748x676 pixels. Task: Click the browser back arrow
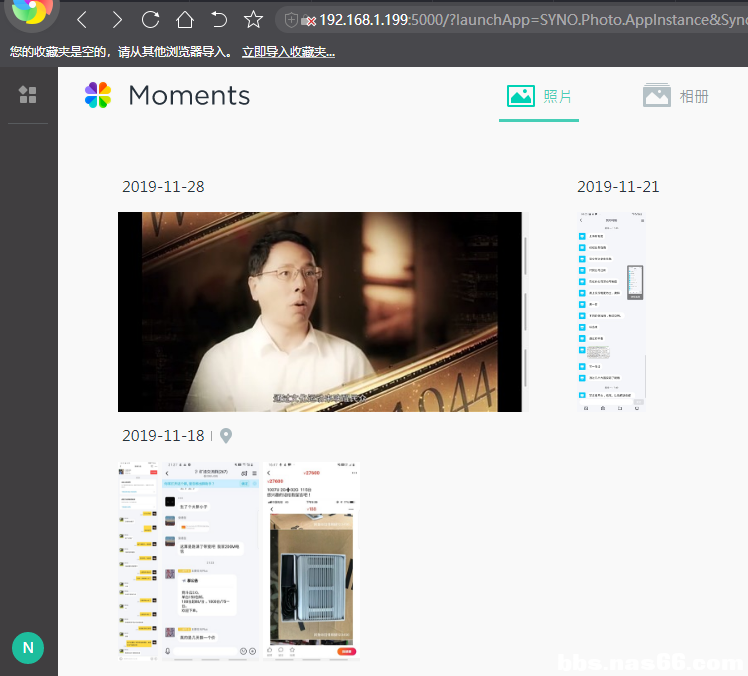click(x=82, y=20)
